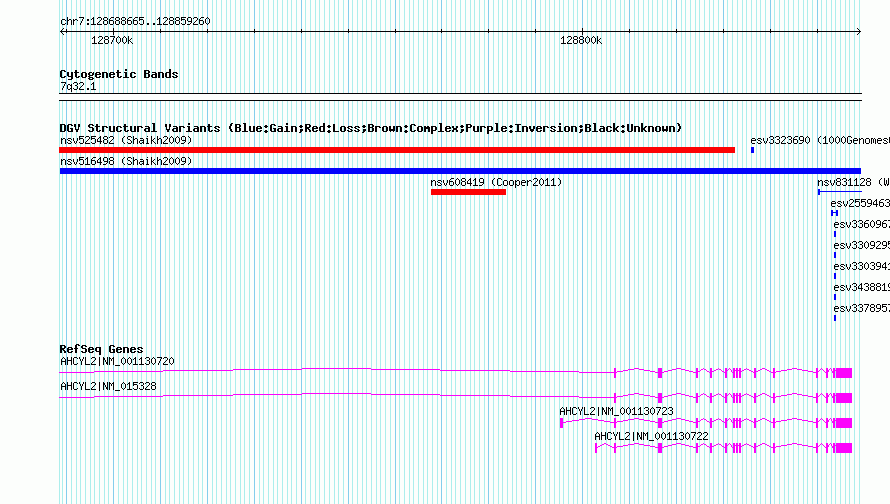Click the last exon block of NM_001130722
The height and width of the screenshot is (504, 890).
point(844,448)
